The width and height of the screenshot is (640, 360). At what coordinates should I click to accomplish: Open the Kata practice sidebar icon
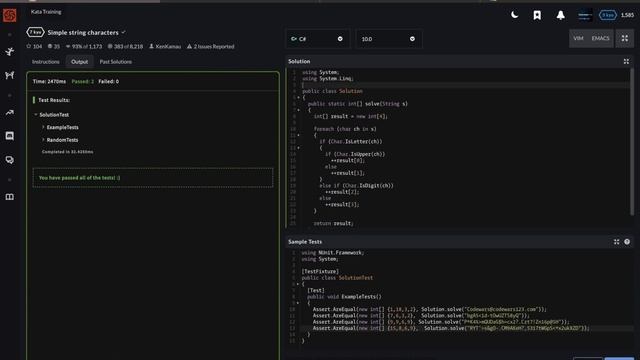(10, 51)
